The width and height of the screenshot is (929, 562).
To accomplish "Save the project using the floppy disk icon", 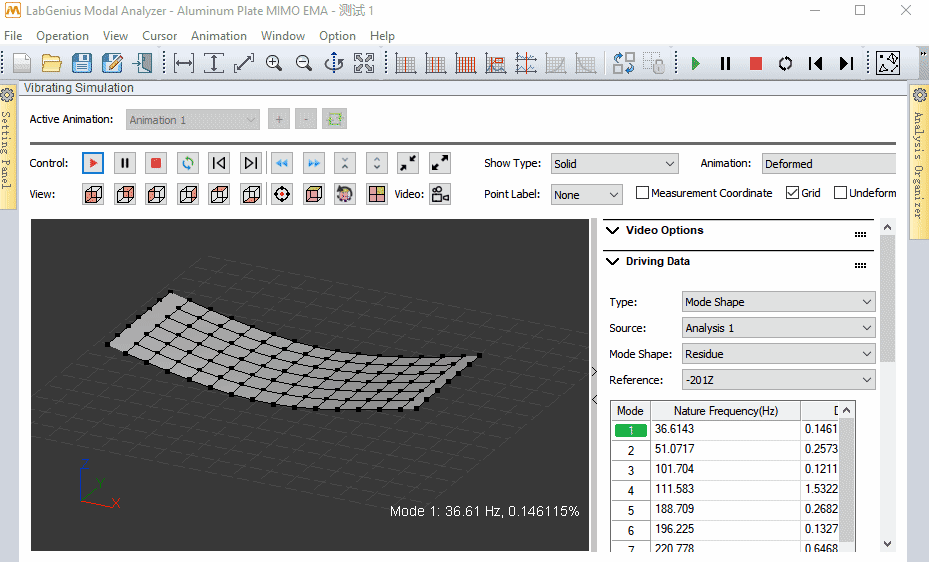I will [82, 63].
